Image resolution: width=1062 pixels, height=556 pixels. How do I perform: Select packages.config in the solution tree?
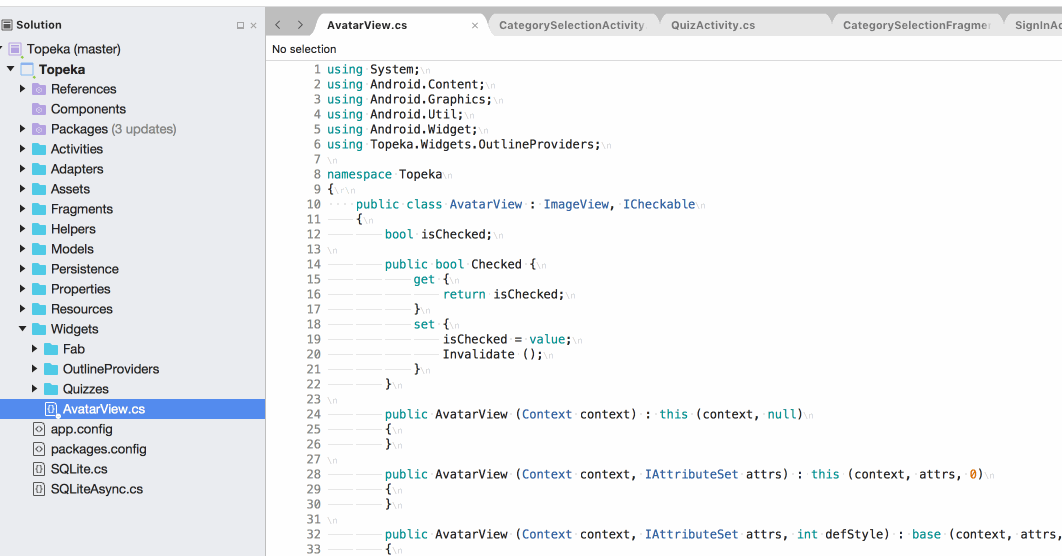tap(98, 449)
